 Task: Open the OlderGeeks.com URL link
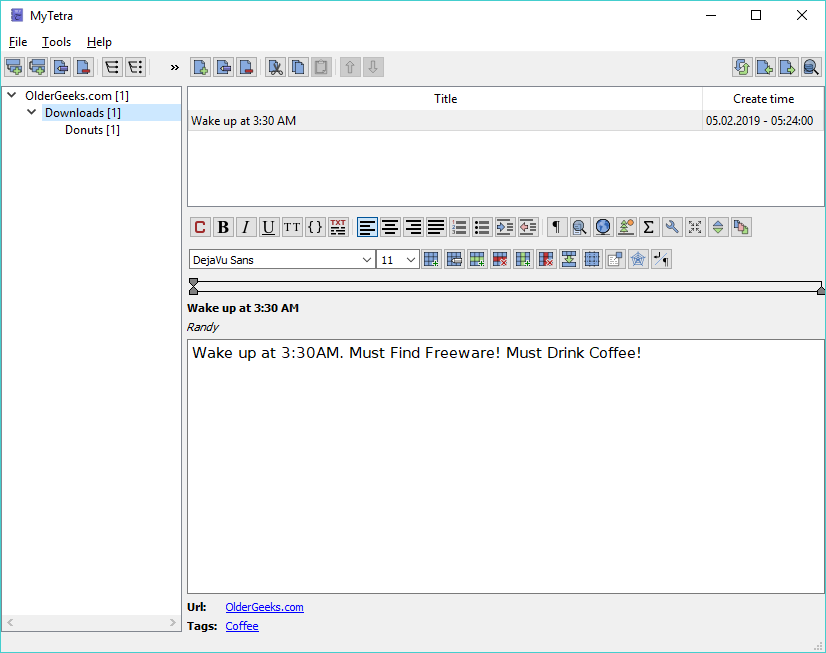pos(264,607)
